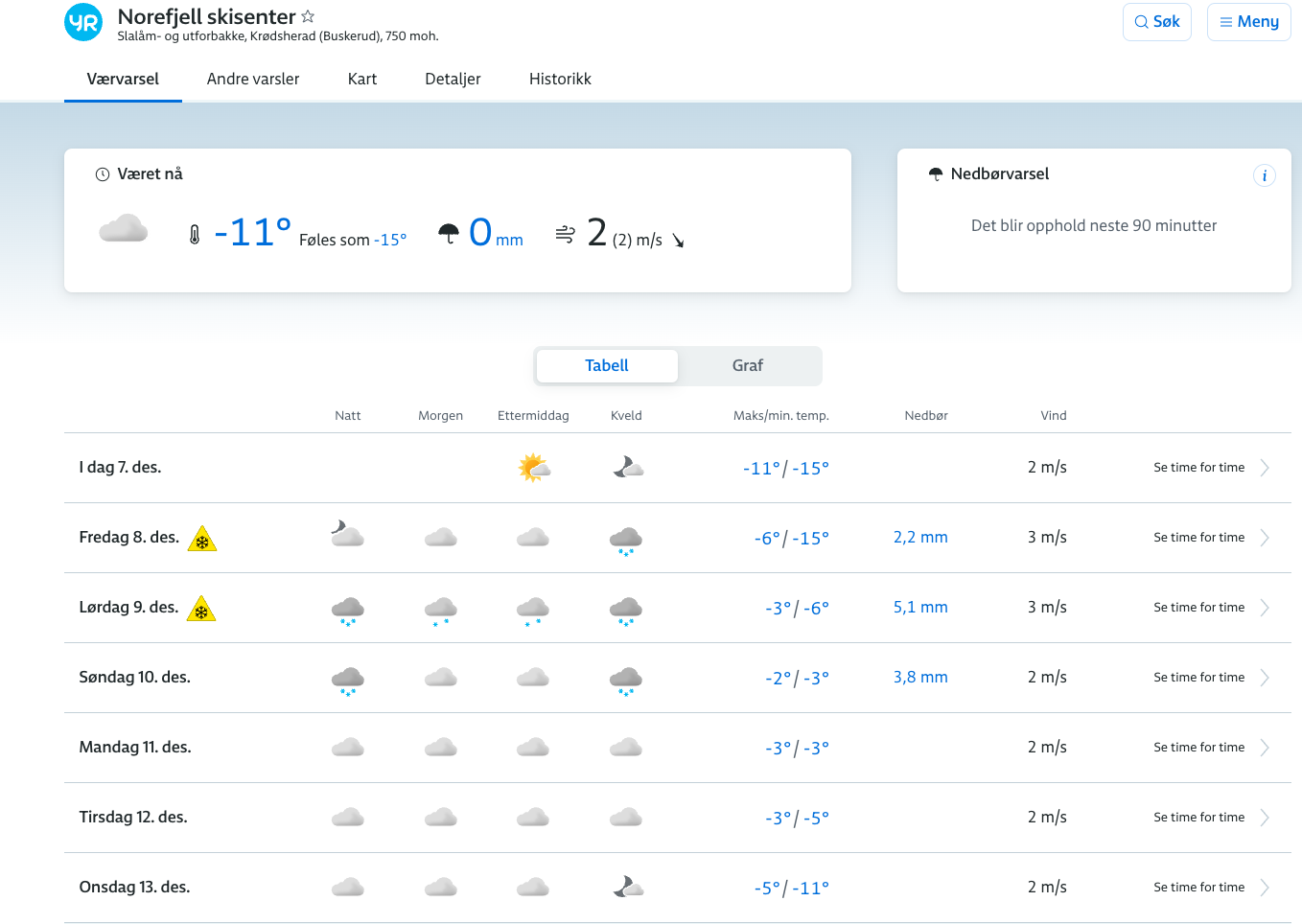
Task: Click 'Se time for time' for Søndag 10. des.
Action: (1199, 678)
